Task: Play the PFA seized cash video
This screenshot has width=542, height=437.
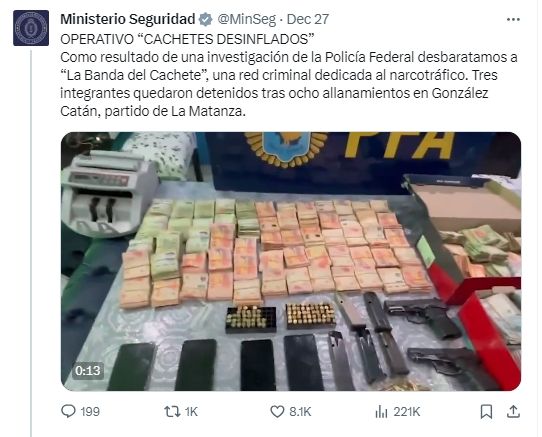Action: (291, 261)
